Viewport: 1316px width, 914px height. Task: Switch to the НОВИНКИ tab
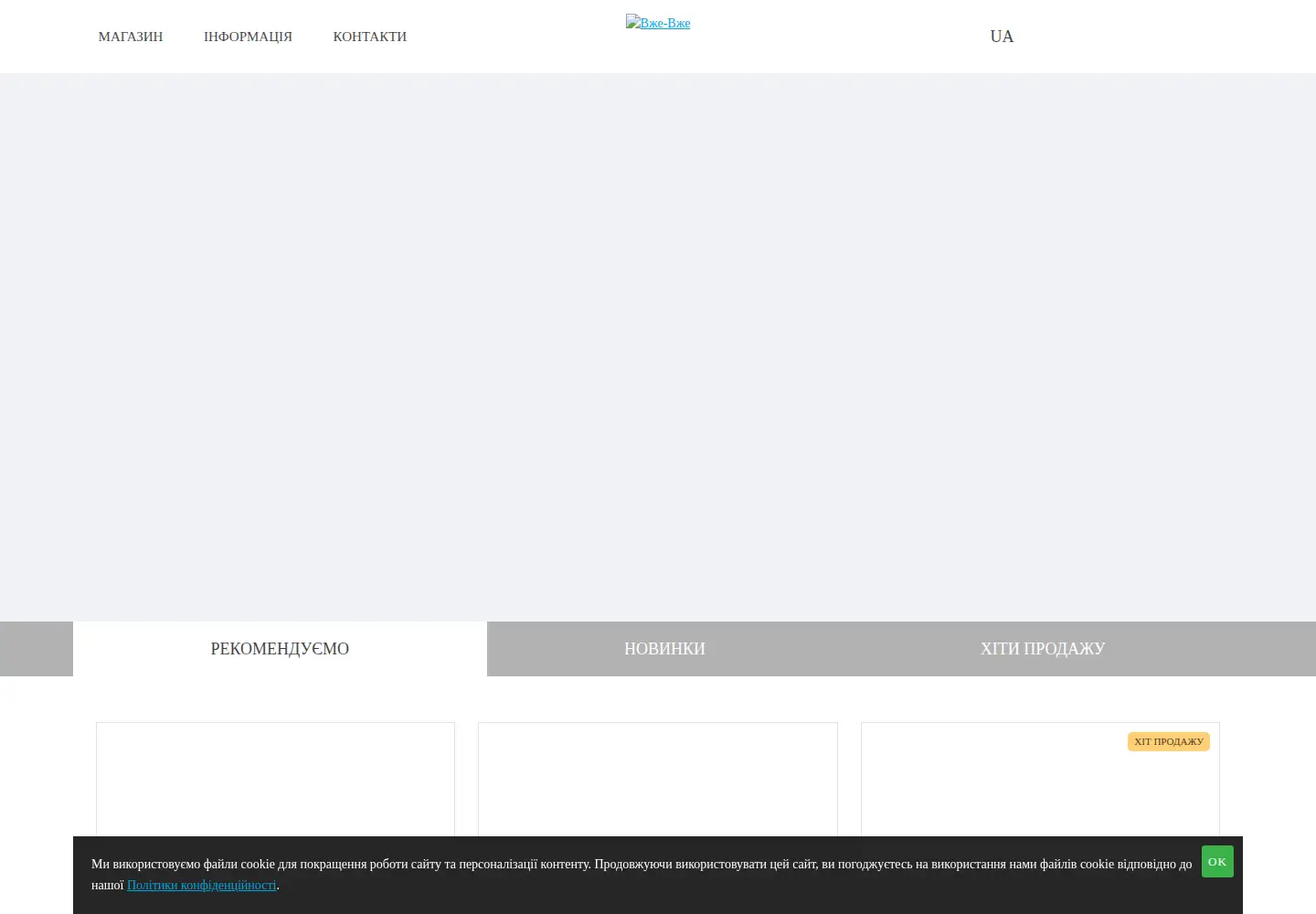664,649
